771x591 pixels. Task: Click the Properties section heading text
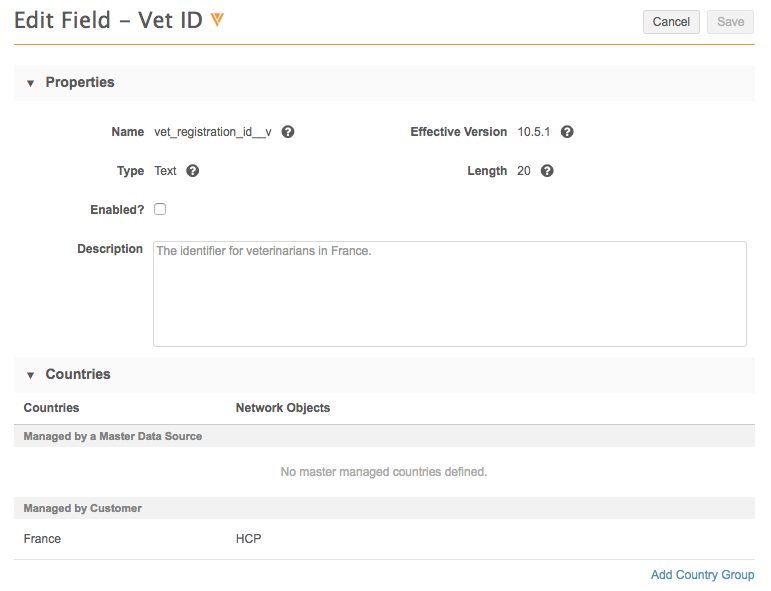coord(80,83)
